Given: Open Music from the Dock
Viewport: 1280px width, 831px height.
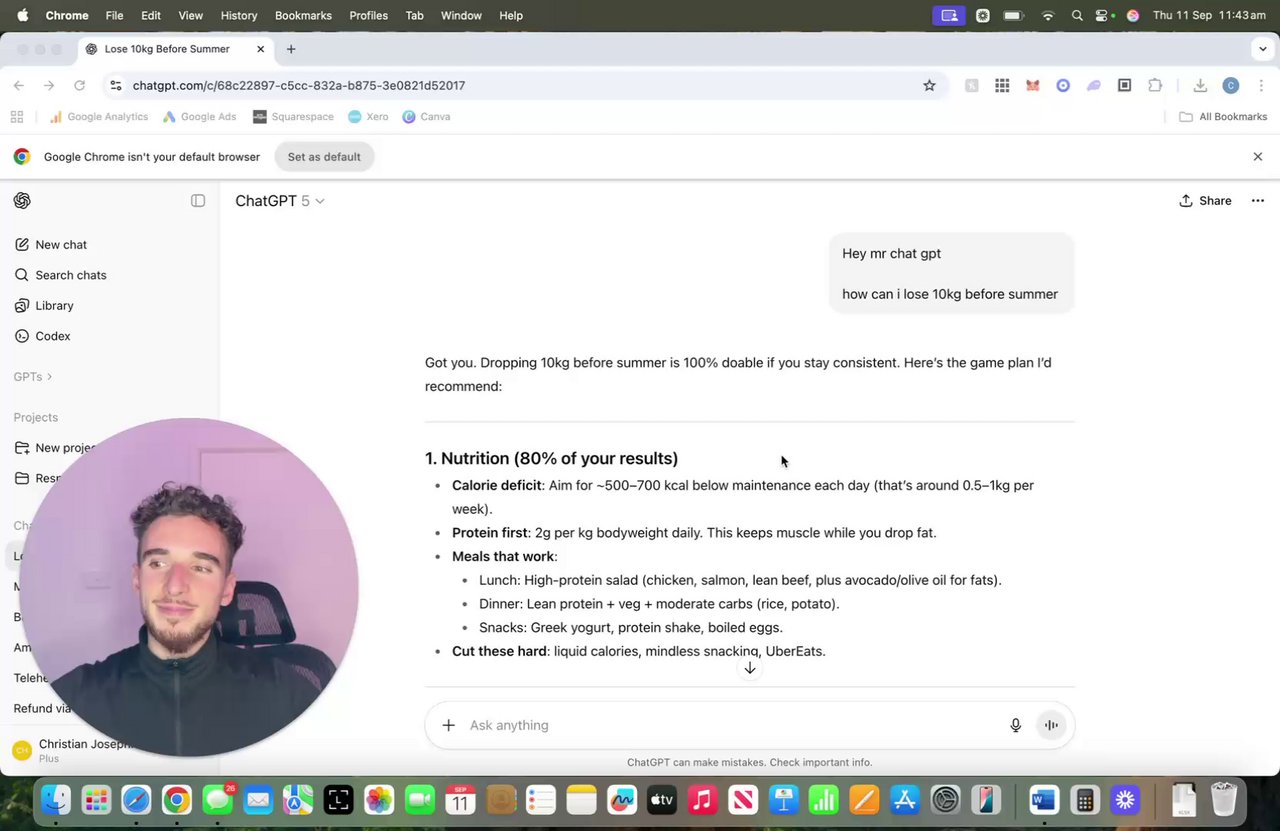Looking at the screenshot, I should coord(702,800).
